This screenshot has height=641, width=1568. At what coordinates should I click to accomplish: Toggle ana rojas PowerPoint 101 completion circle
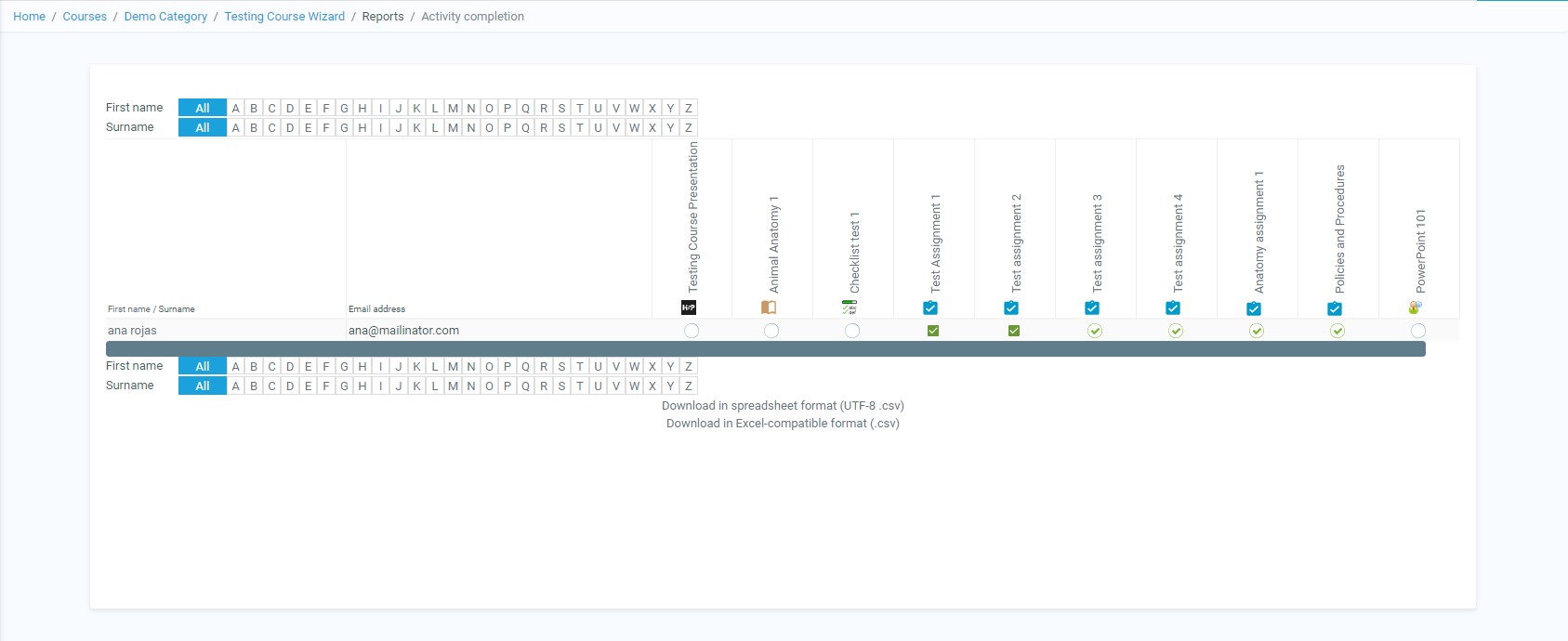(1418, 331)
